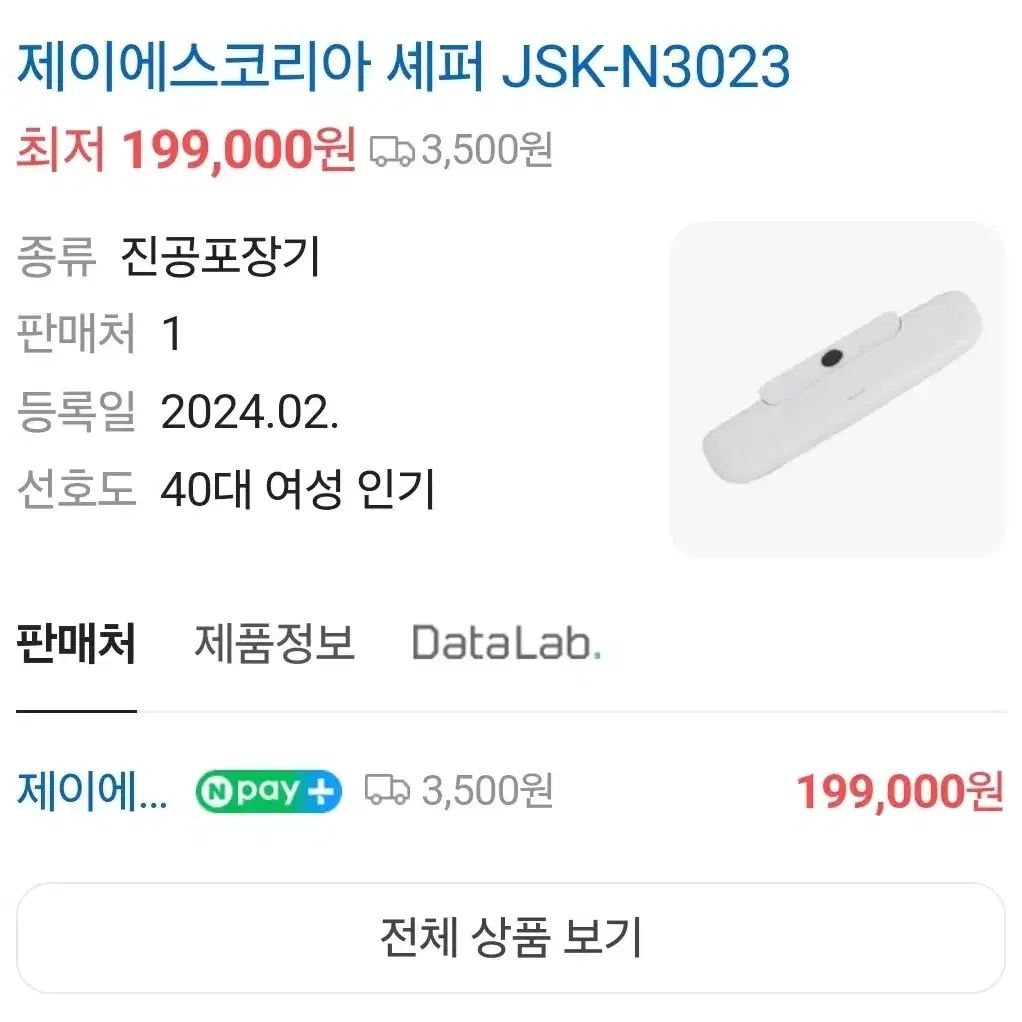Open the DataLab tab
Viewport: 1022px width, 1022px height.
coord(506,643)
